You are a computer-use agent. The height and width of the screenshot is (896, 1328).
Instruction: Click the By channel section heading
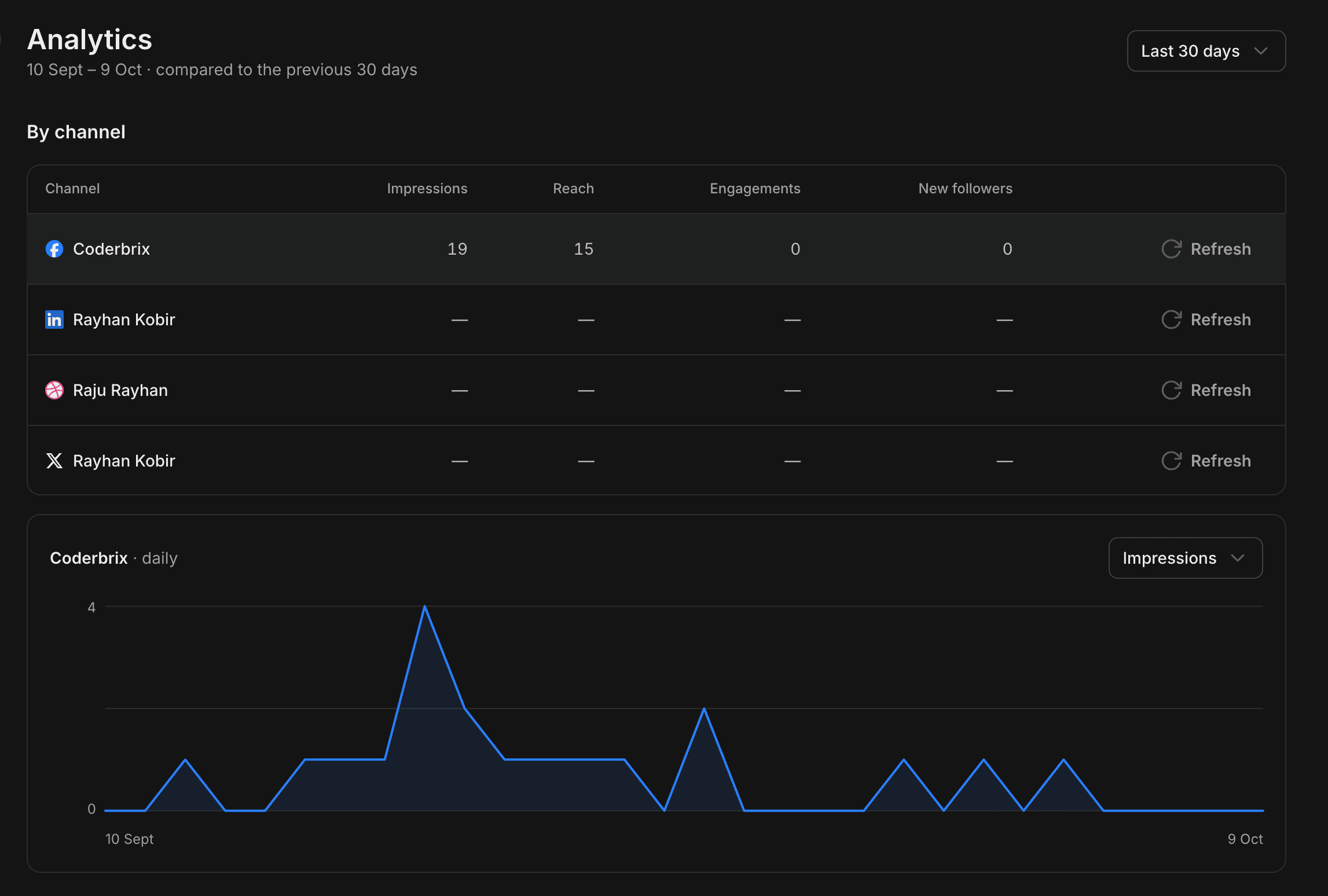(76, 132)
